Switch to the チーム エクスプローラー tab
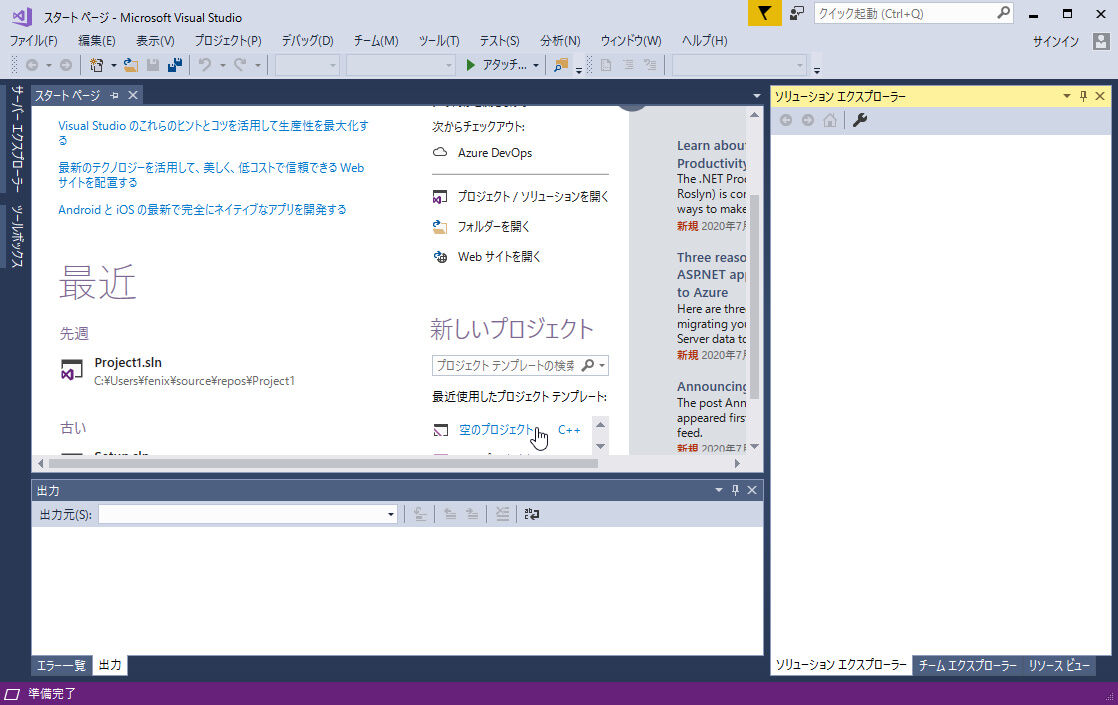Viewport: 1118px width, 705px height. [967, 665]
